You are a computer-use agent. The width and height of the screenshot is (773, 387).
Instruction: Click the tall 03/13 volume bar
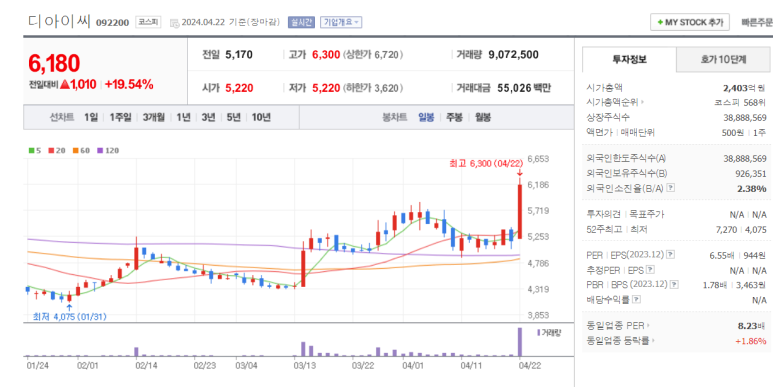tap(303, 349)
